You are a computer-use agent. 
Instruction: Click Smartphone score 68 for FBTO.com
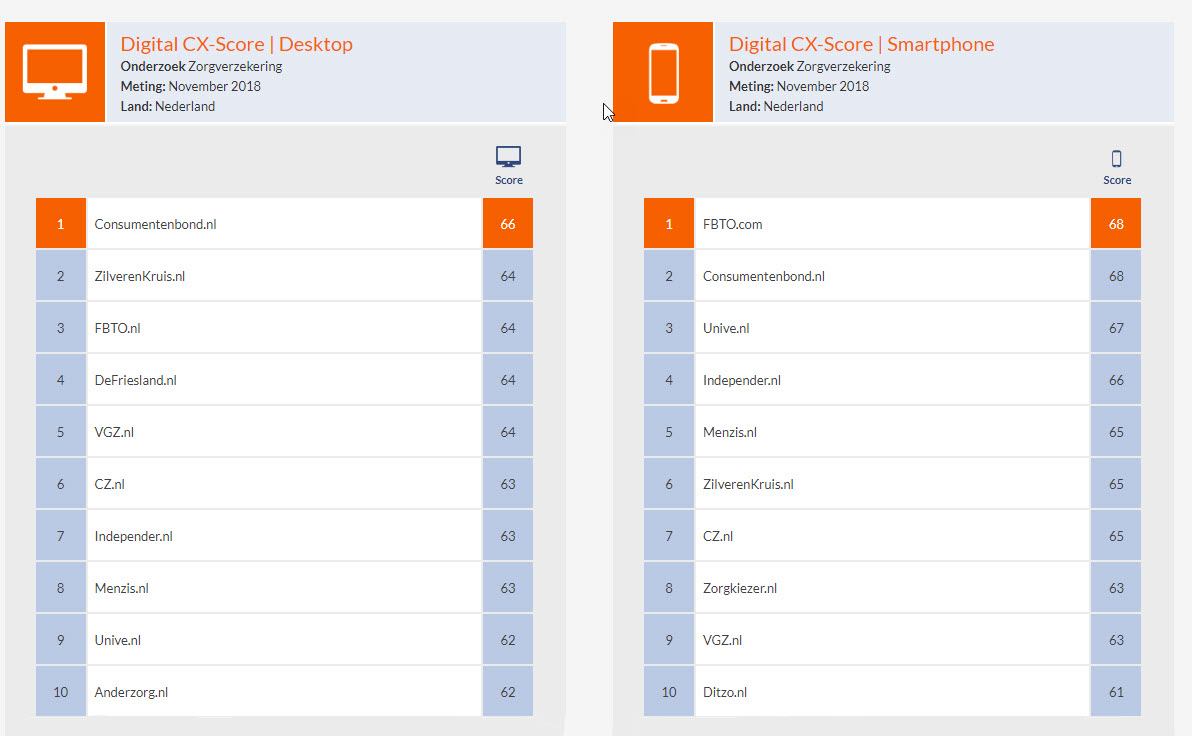1116,224
